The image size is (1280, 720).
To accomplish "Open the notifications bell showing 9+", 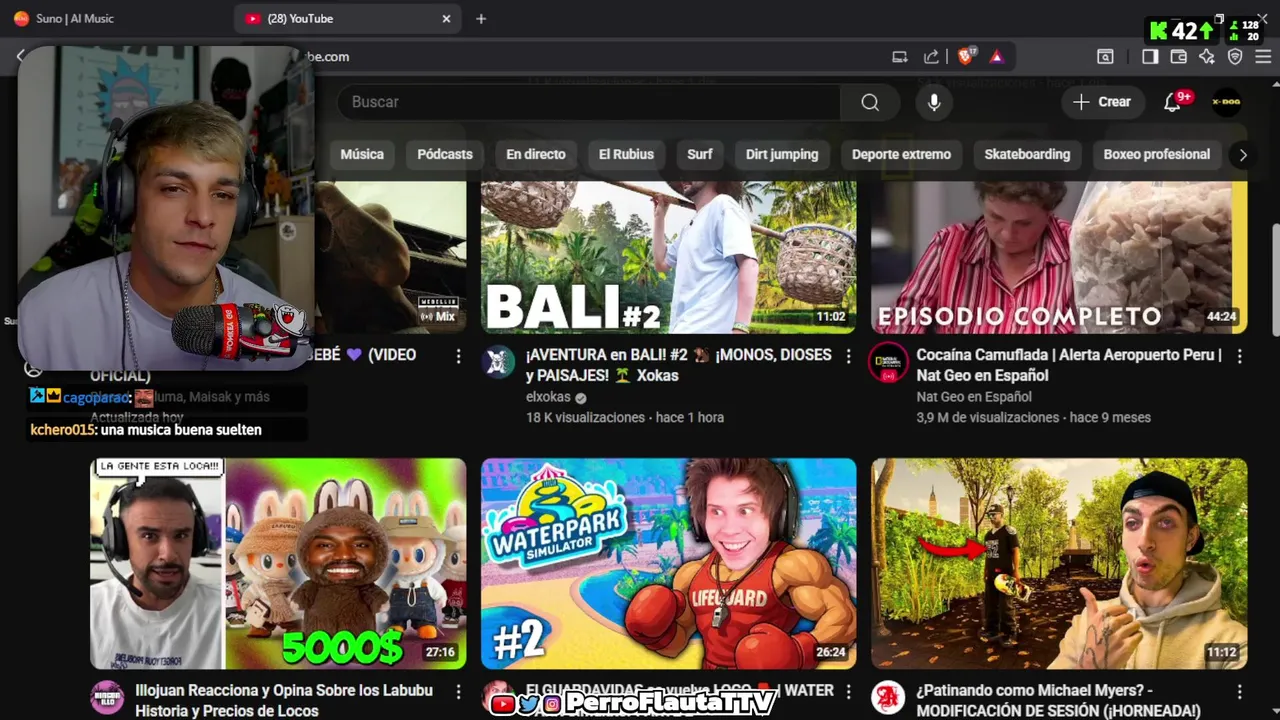I will click(1172, 102).
